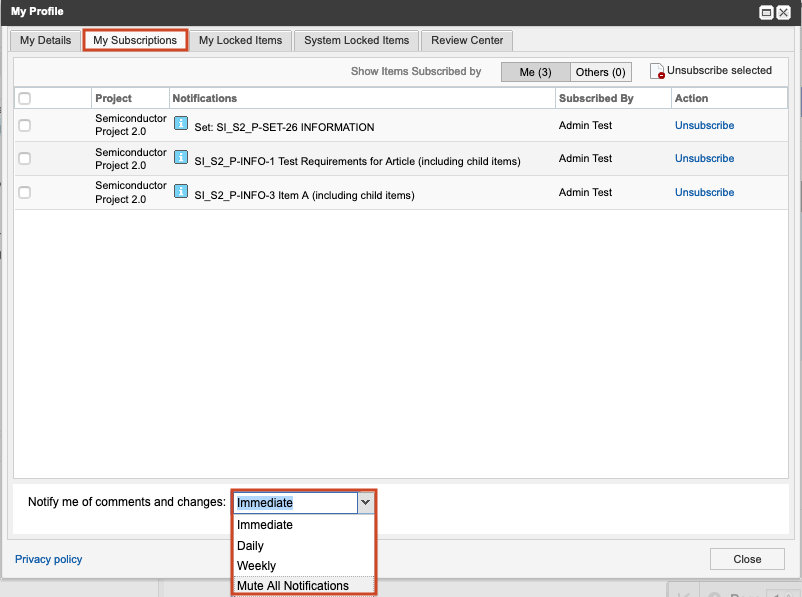Click the Unsubscribe selected document icon

click(x=657, y=71)
